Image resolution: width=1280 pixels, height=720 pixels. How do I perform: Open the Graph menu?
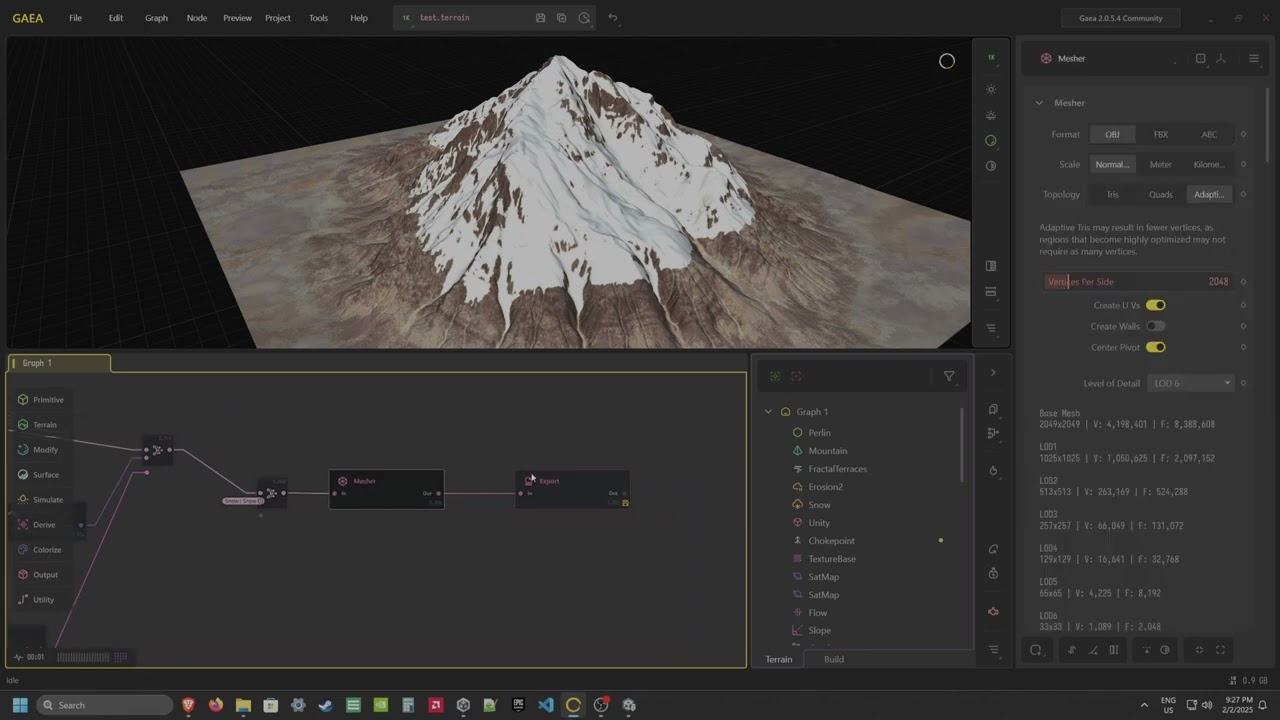tap(156, 18)
